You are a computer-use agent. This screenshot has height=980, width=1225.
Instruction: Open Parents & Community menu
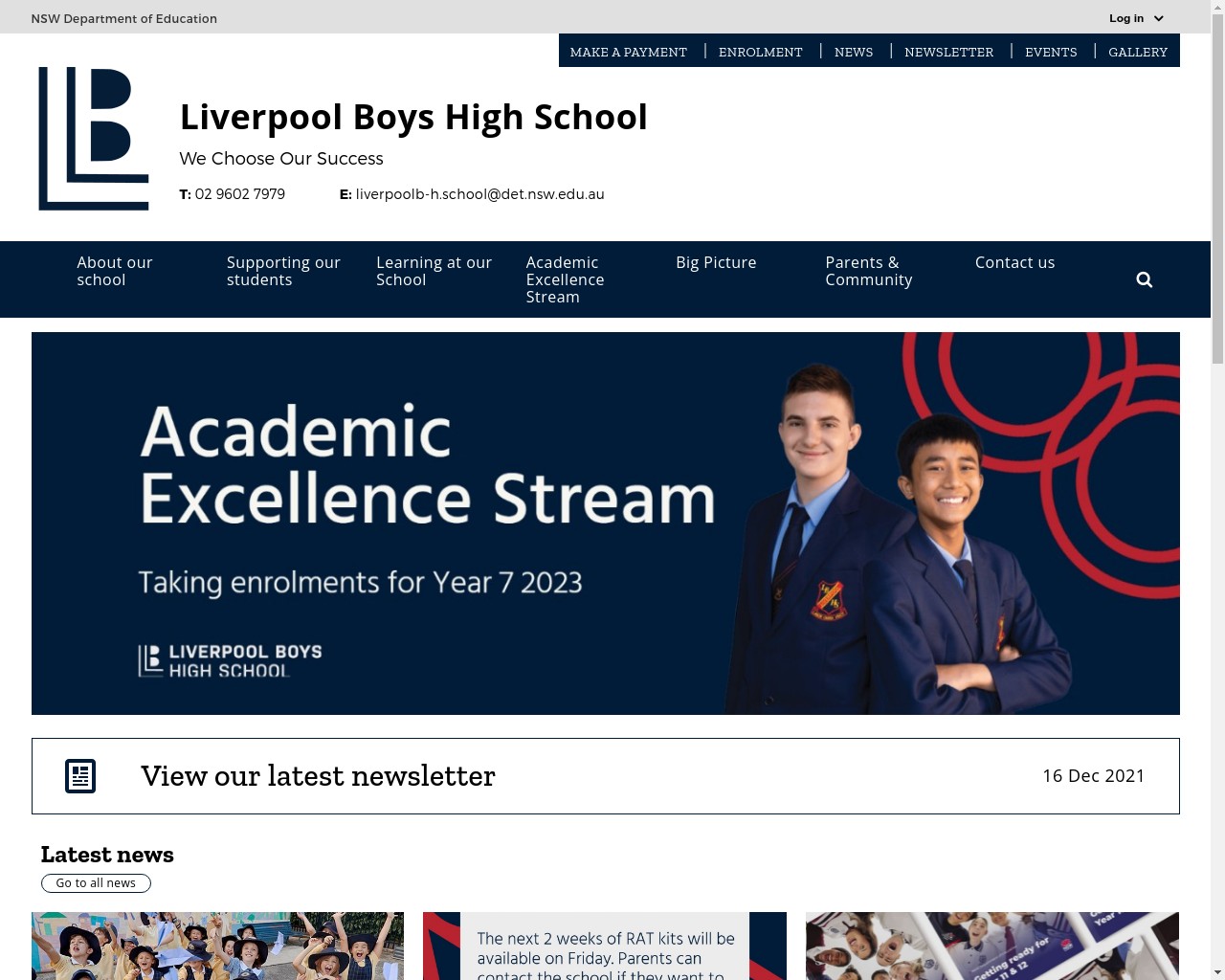pos(869,271)
